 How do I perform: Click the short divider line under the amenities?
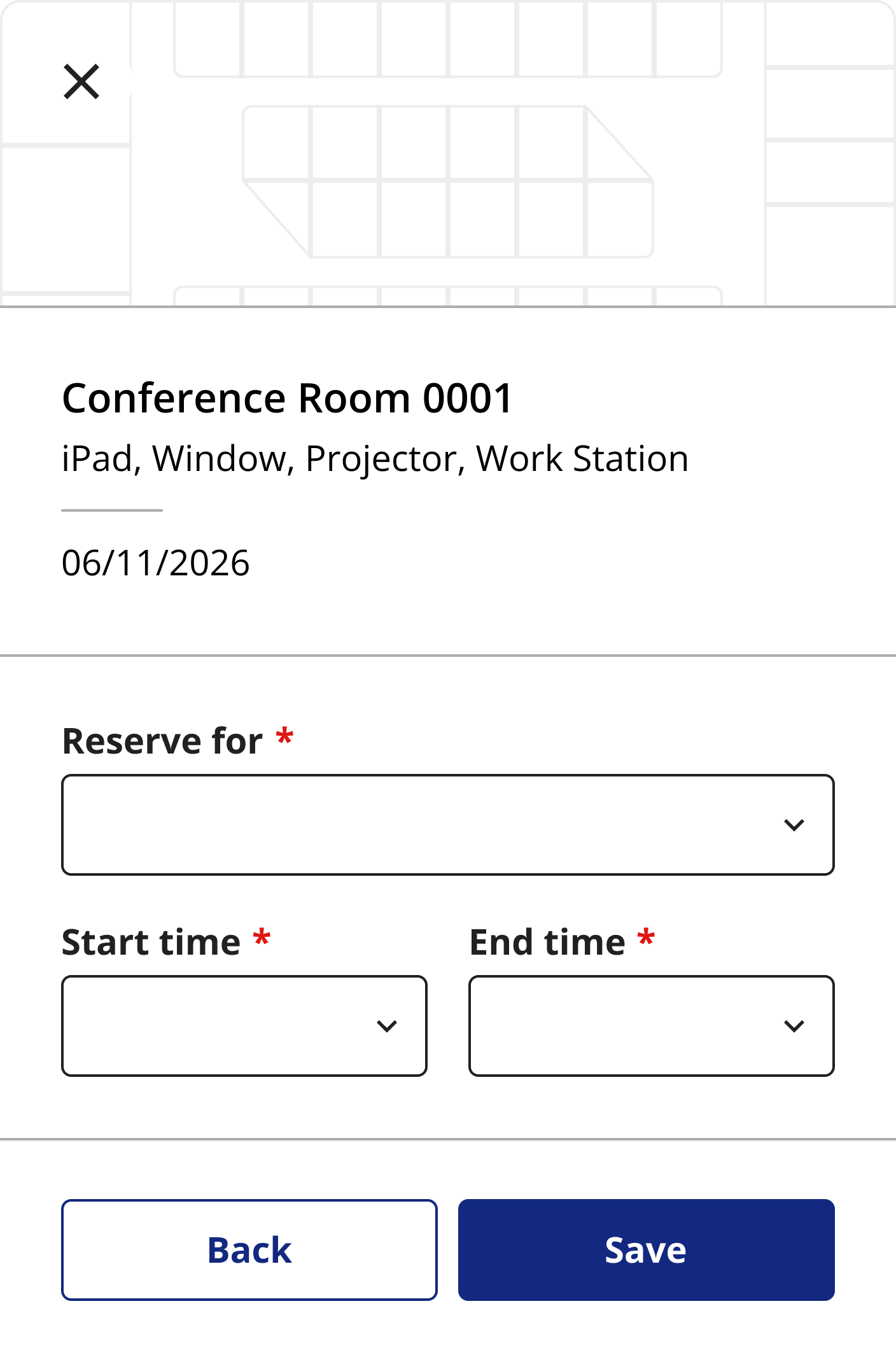[x=112, y=510]
